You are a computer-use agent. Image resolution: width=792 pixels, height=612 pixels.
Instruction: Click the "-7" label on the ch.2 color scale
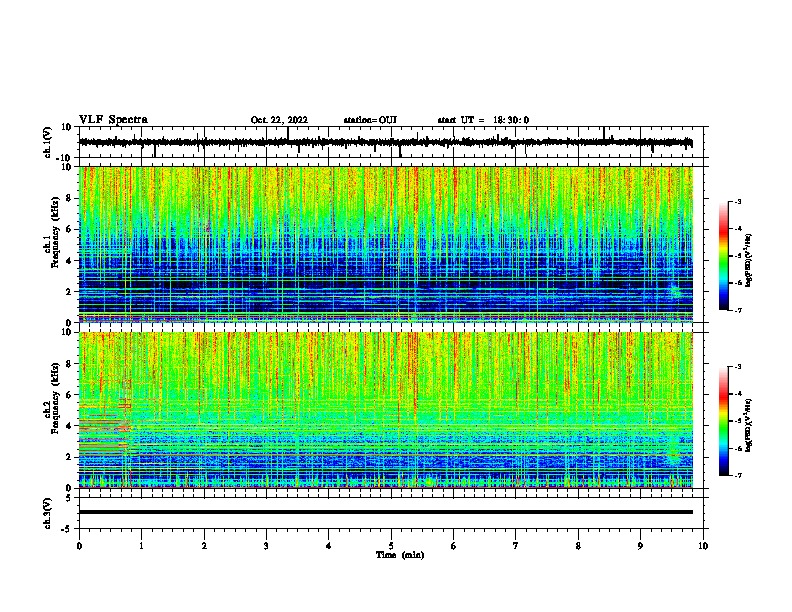click(738, 475)
